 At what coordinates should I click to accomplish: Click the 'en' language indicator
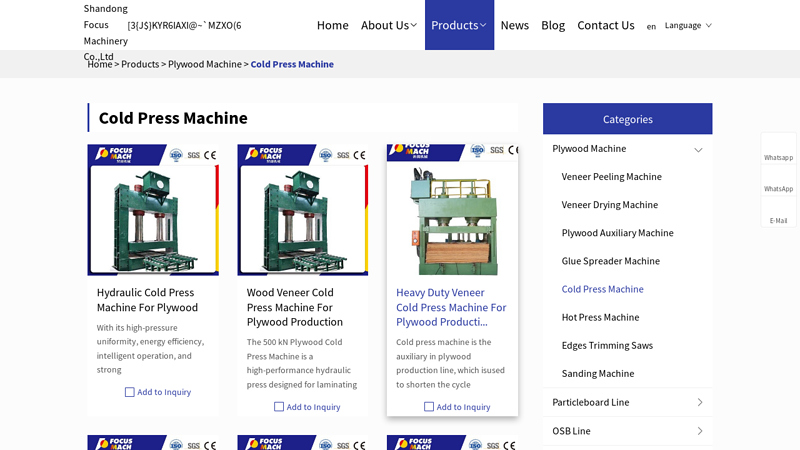click(x=651, y=27)
